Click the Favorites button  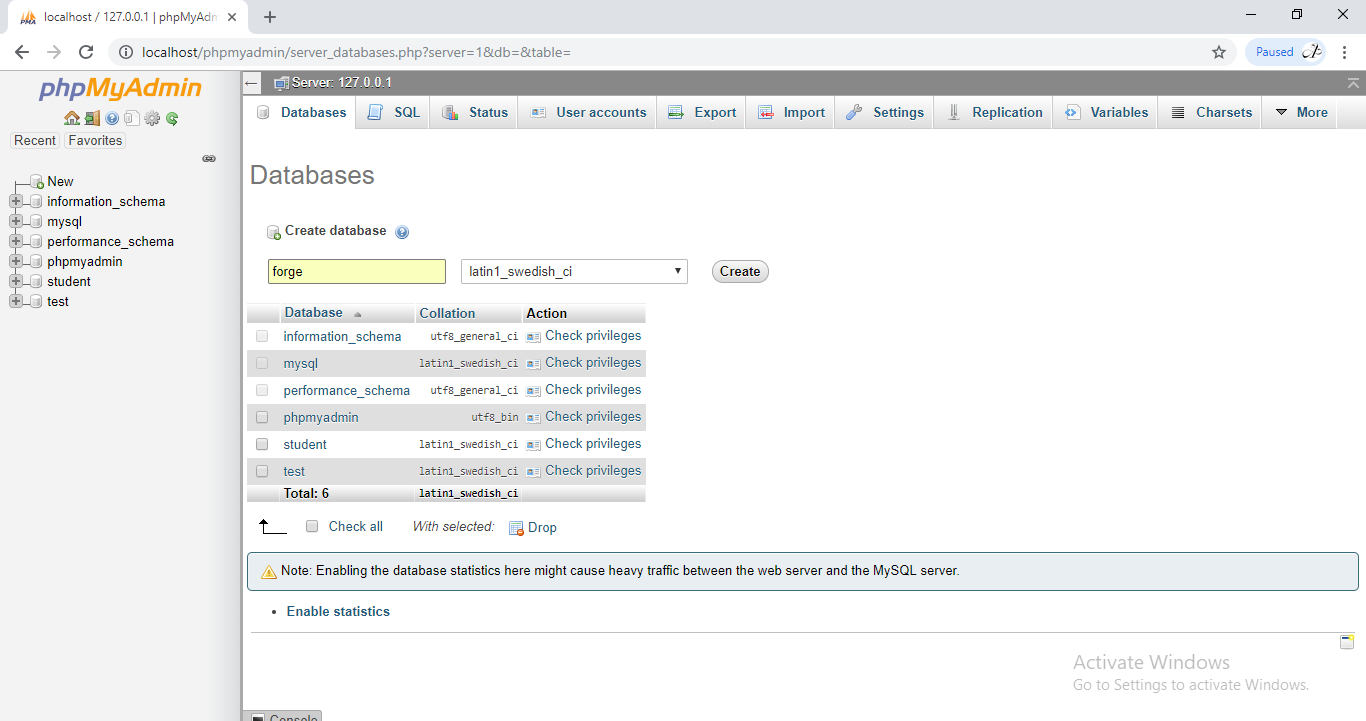[95, 141]
